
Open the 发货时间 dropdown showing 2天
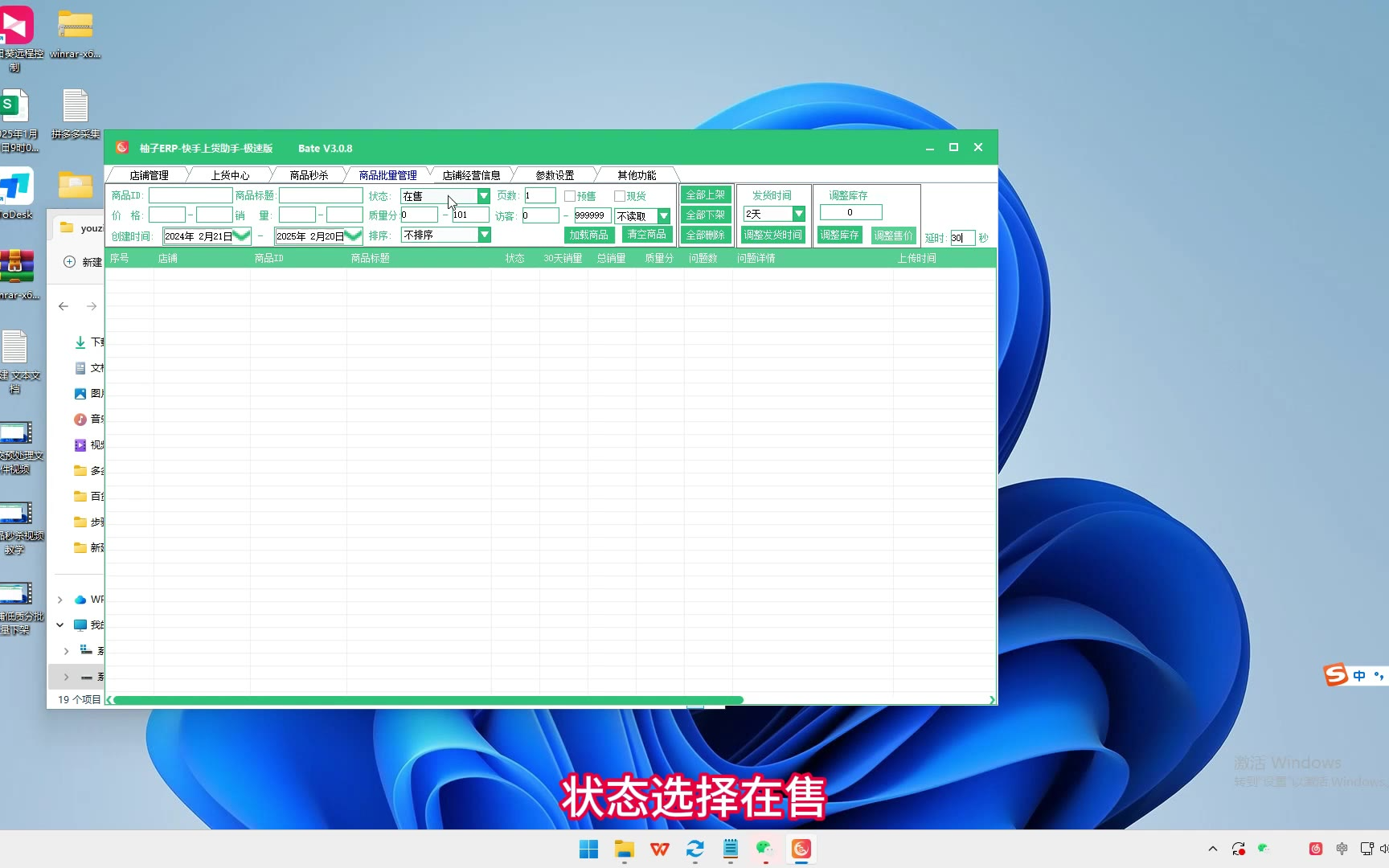[x=798, y=214]
